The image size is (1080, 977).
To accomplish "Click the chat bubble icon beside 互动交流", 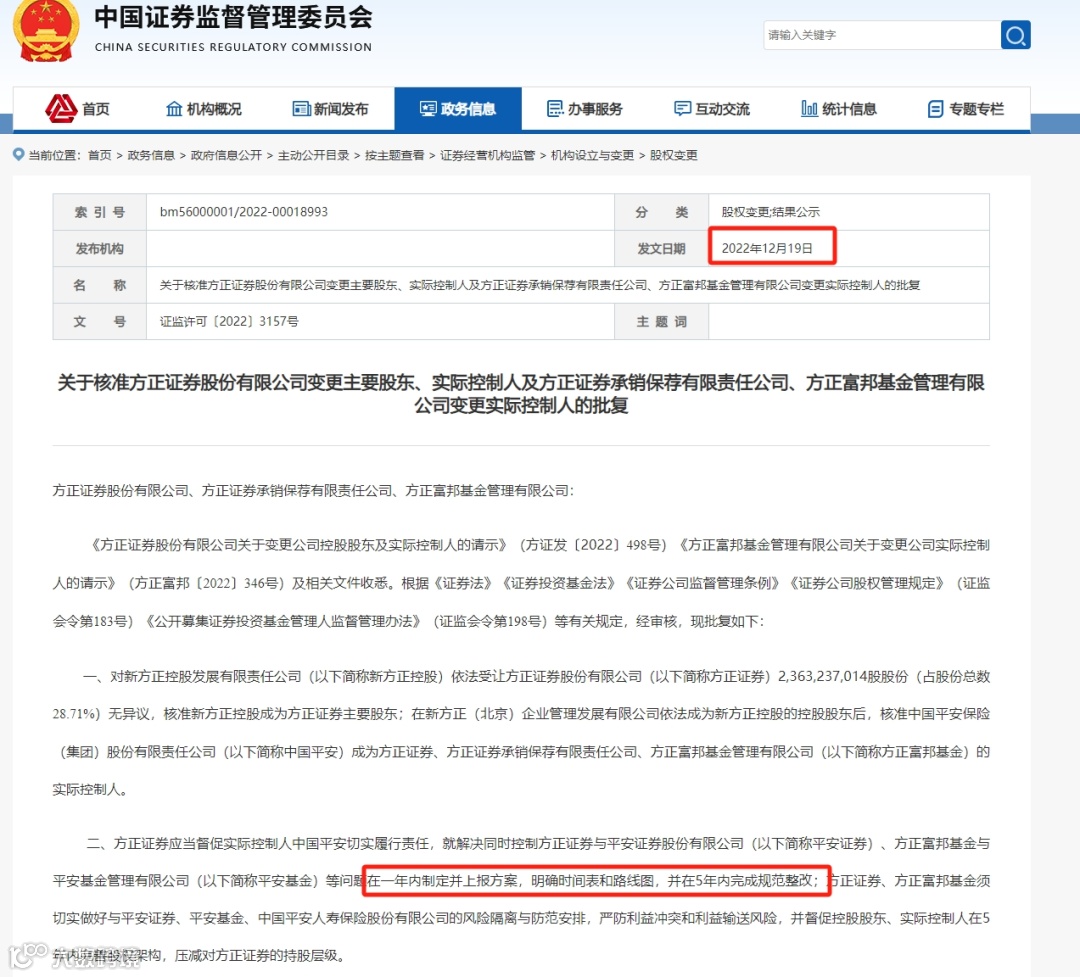I will [x=682, y=109].
